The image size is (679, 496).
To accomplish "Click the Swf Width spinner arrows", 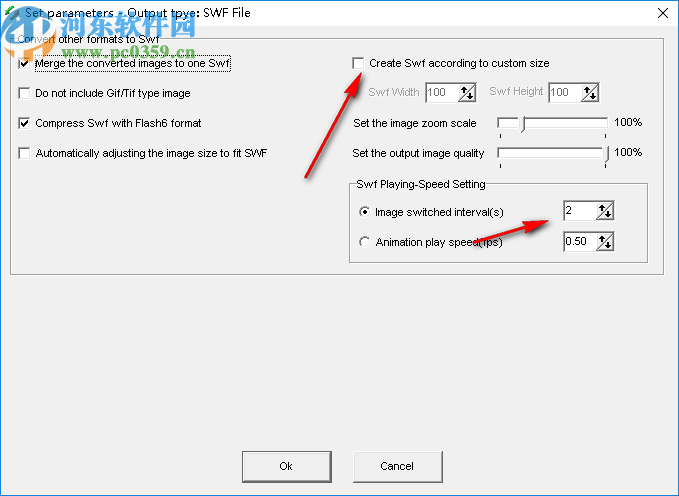I will (x=467, y=92).
